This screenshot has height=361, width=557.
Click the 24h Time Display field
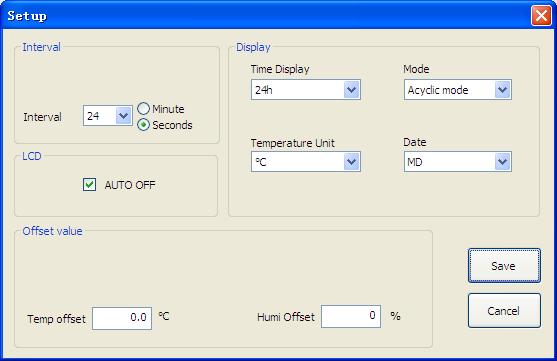click(298, 90)
